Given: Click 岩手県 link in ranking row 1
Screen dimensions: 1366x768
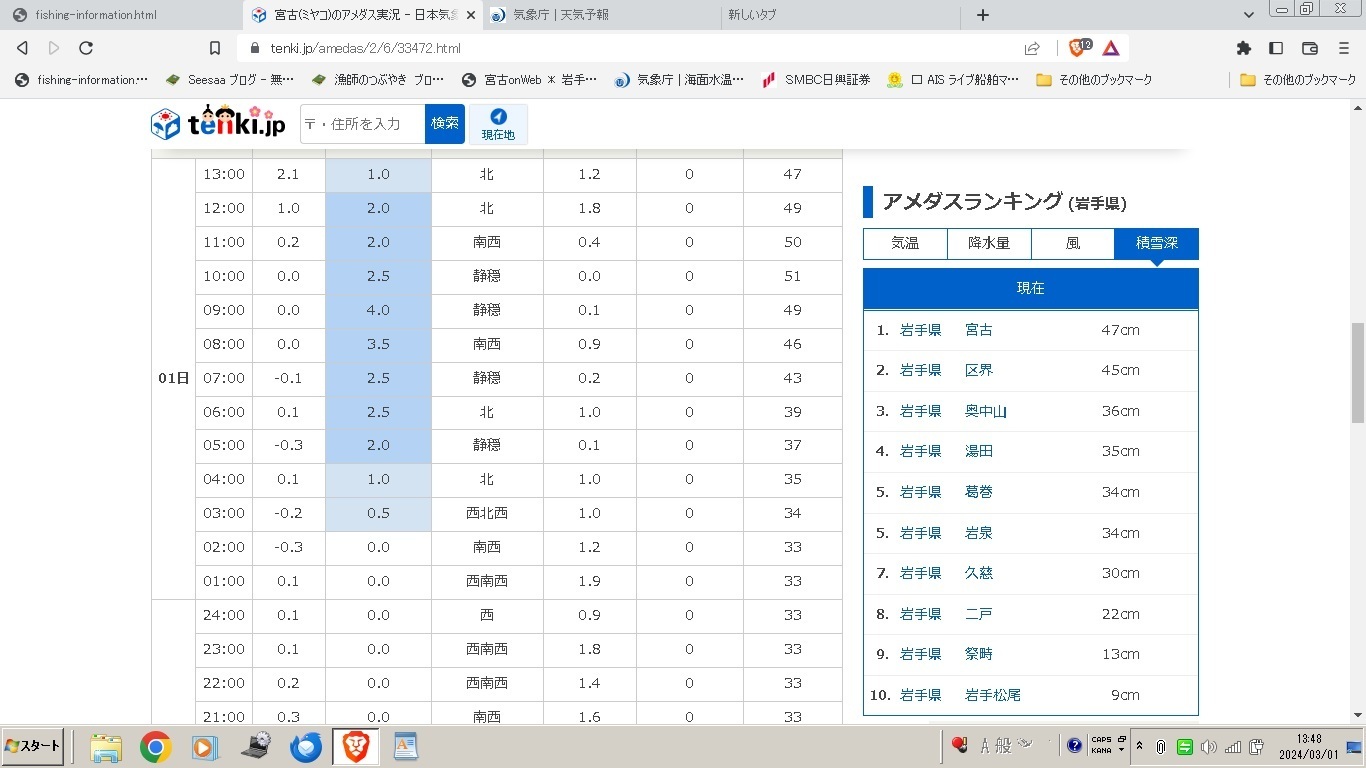Looking at the screenshot, I should (921, 330).
